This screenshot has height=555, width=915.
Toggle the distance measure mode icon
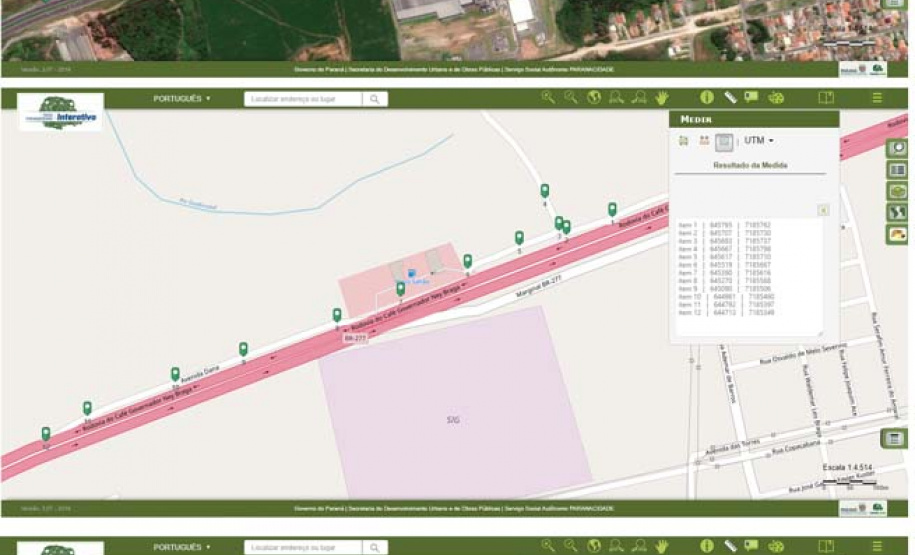[x=684, y=141]
